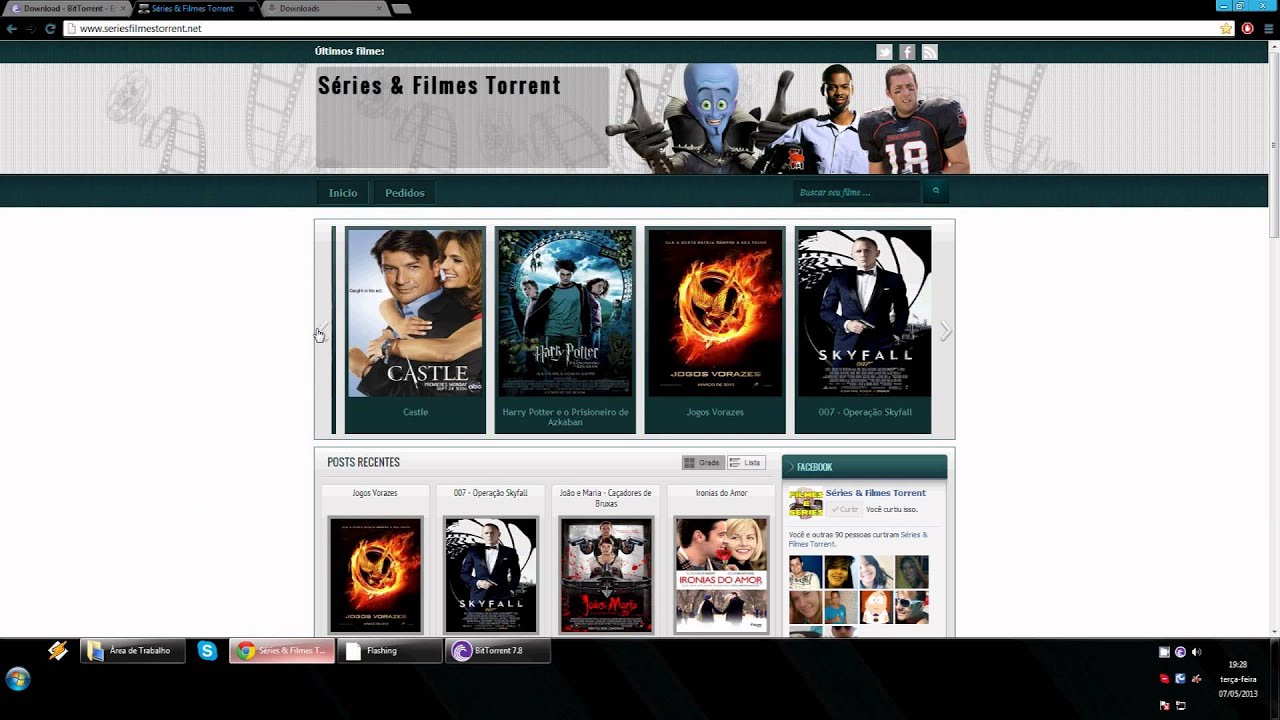The image size is (1280, 720).
Task: Toggle the Curtir like button
Action: pyautogui.click(x=844, y=509)
